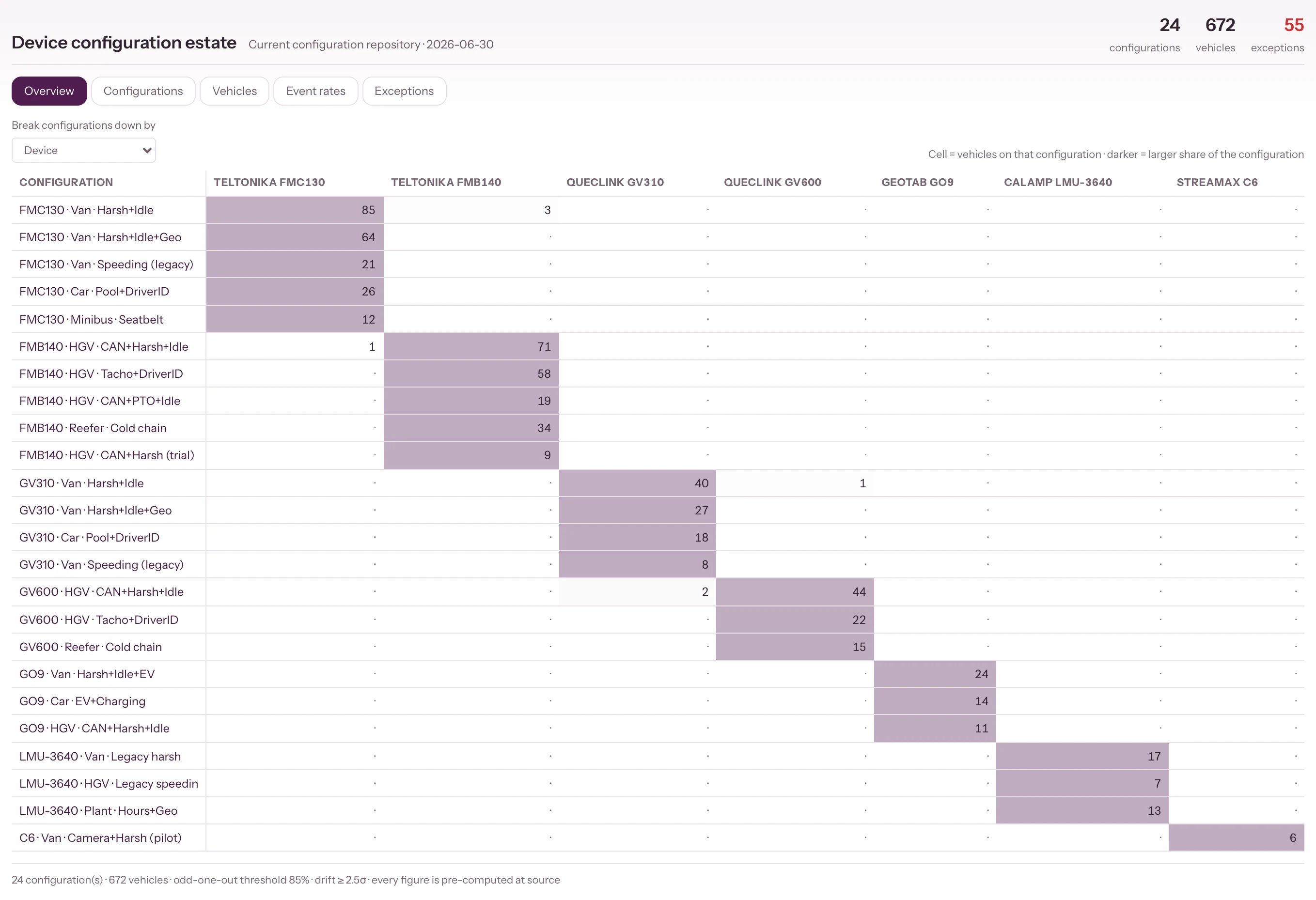The height and width of the screenshot is (900, 1316).
Task: Select row FMB140 · HGV · CAN+Harsh (trial)
Action: tap(658, 455)
